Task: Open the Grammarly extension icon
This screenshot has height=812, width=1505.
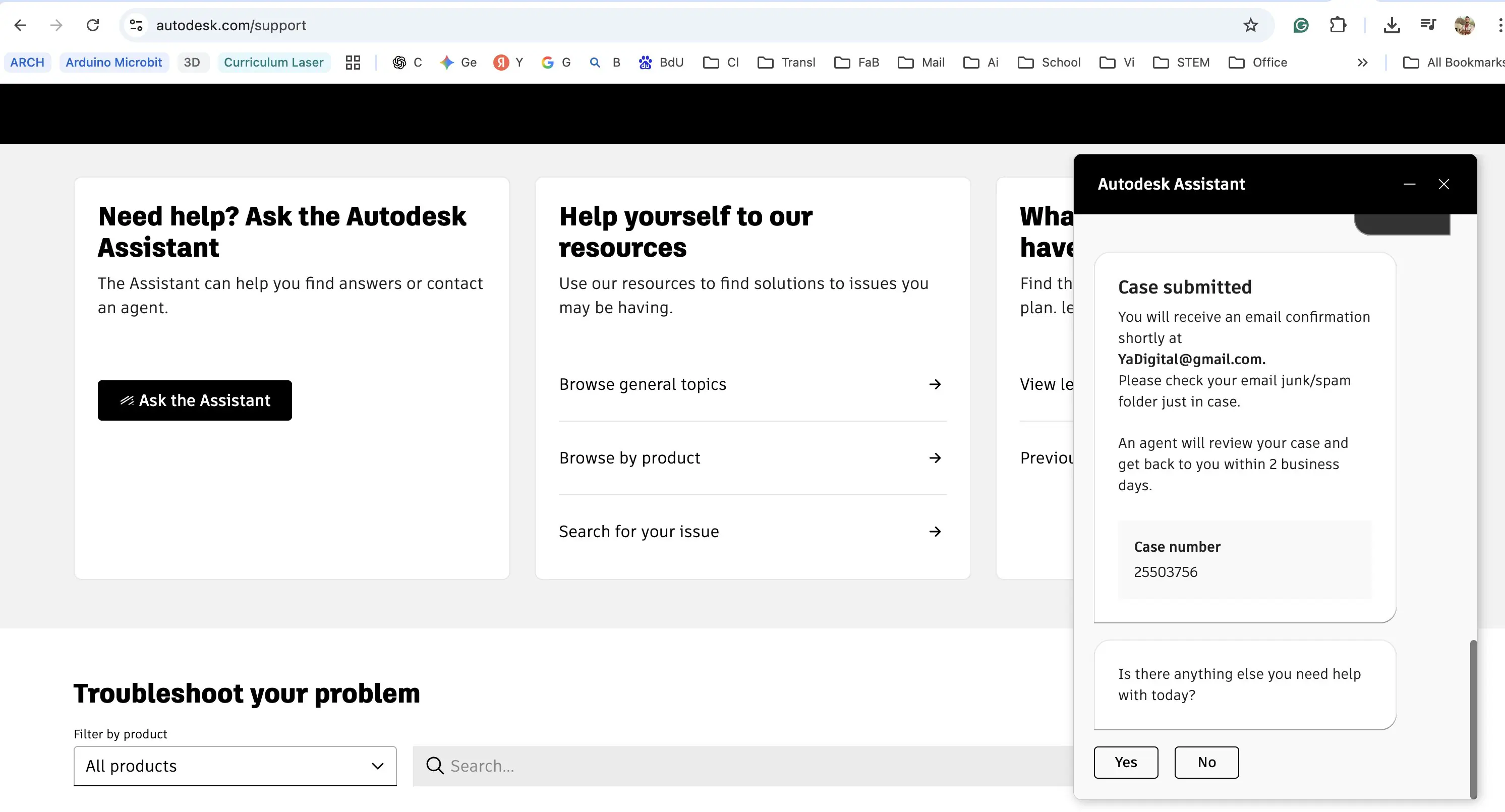Action: point(1301,25)
